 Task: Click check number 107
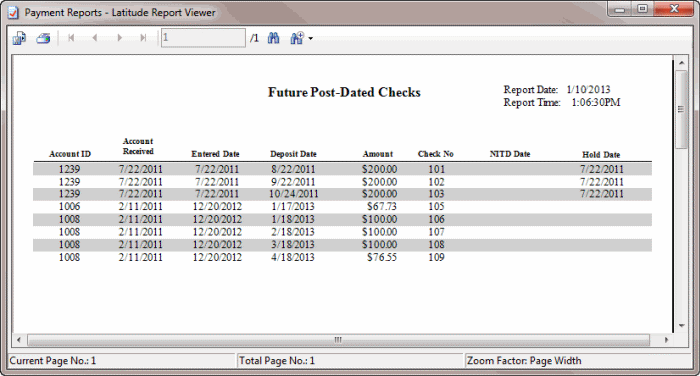click(437, 232)
